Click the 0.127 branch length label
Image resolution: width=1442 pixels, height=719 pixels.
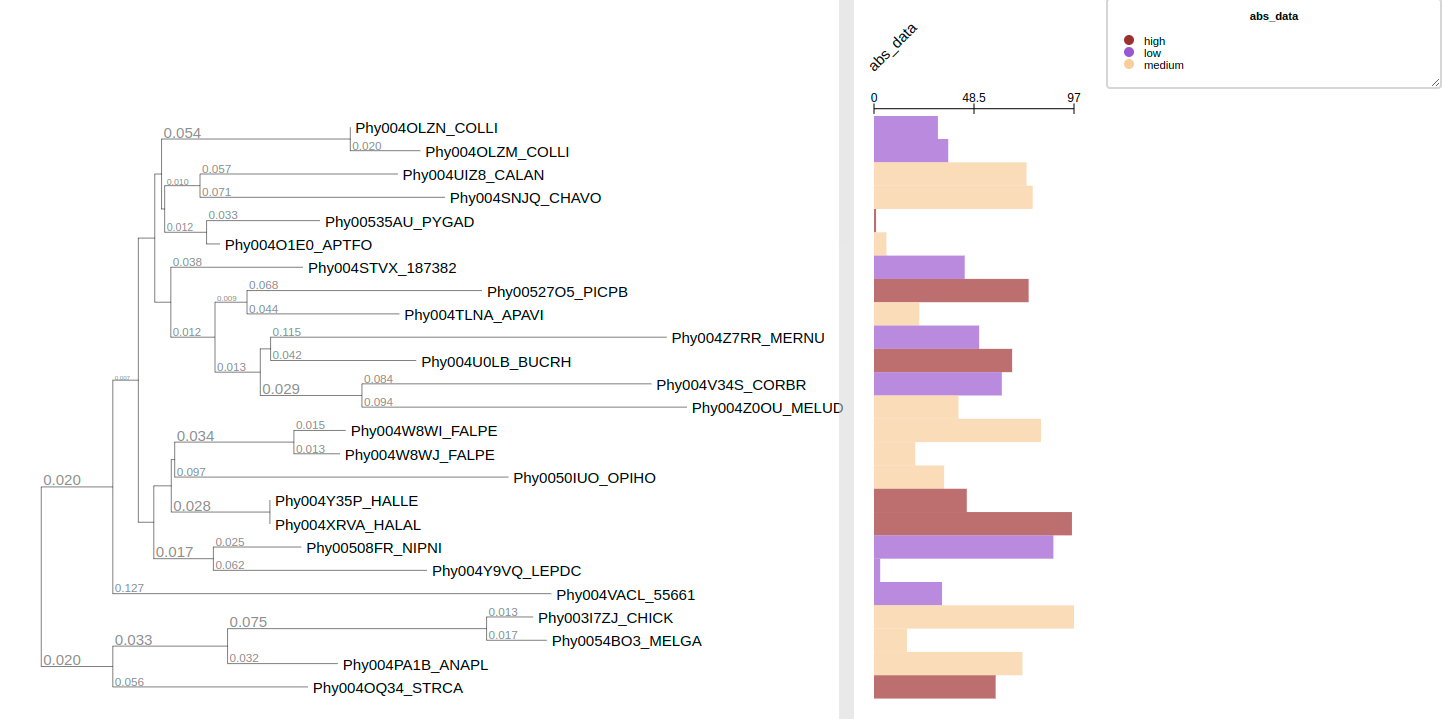click(x=129, y=588)
